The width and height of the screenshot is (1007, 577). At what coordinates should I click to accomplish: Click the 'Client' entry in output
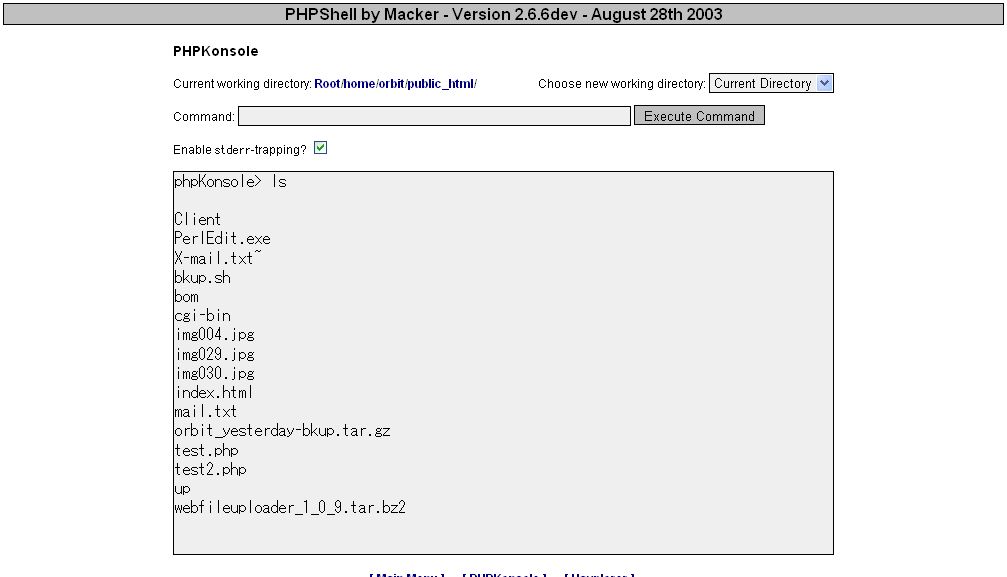(197, 219)
